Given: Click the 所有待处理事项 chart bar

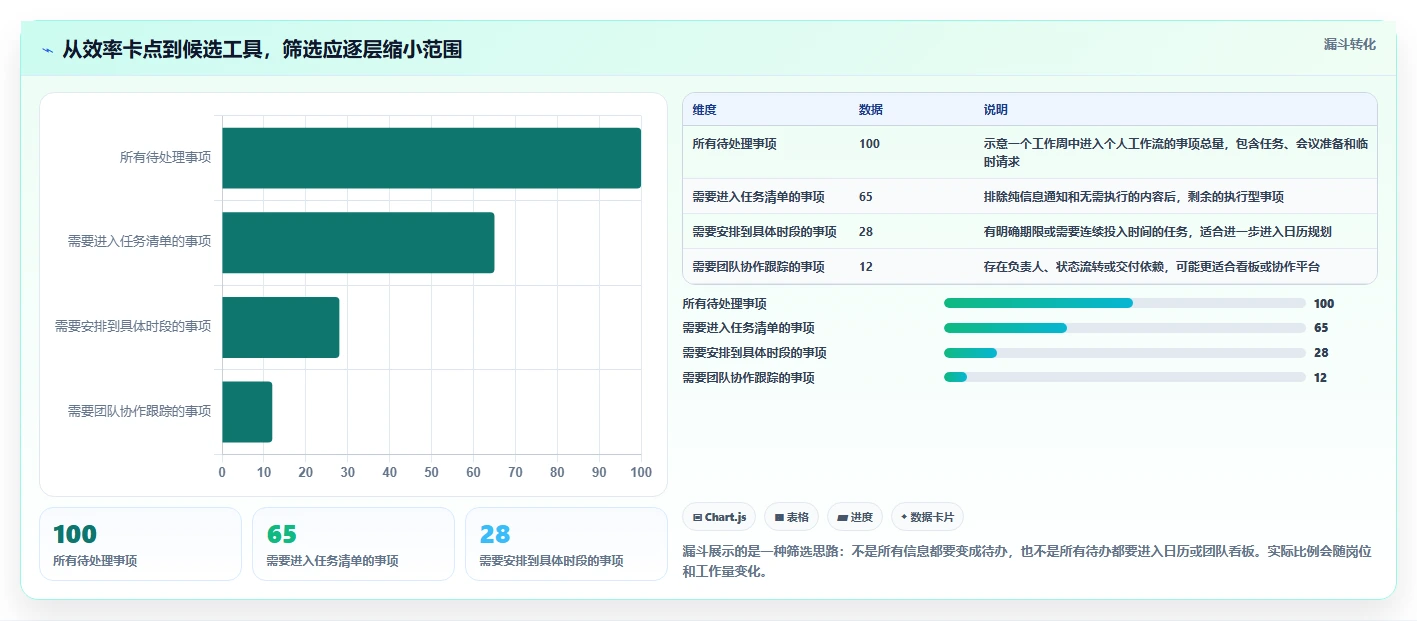Looking at the screenshot, I should point(431,158).
